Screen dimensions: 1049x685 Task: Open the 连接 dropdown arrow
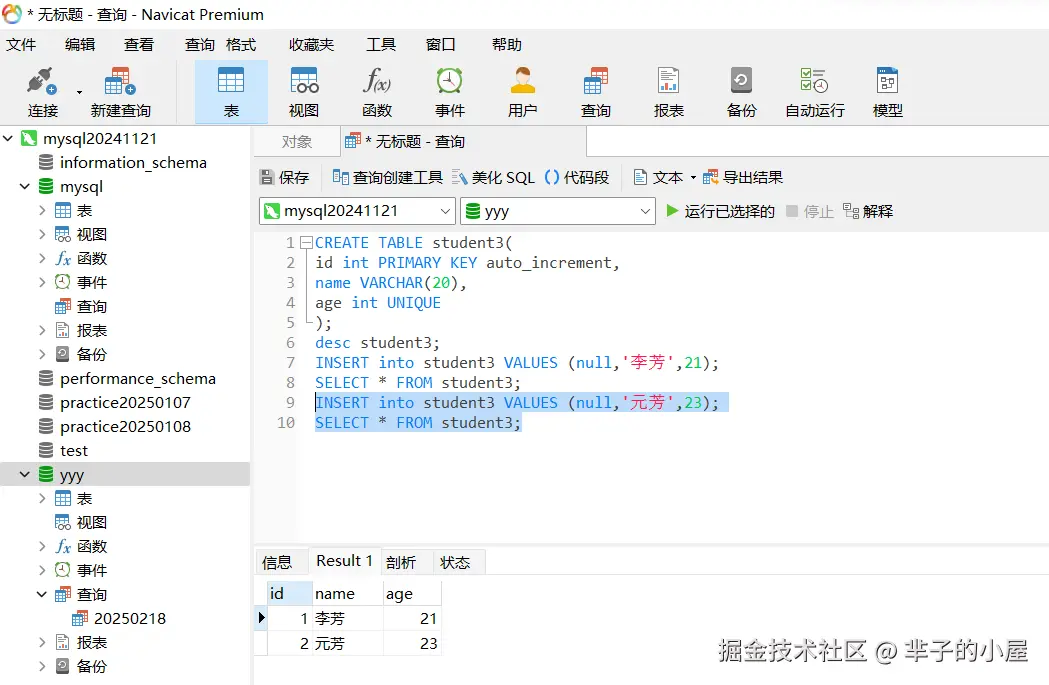pyautogui.click(x=79, y=92)
